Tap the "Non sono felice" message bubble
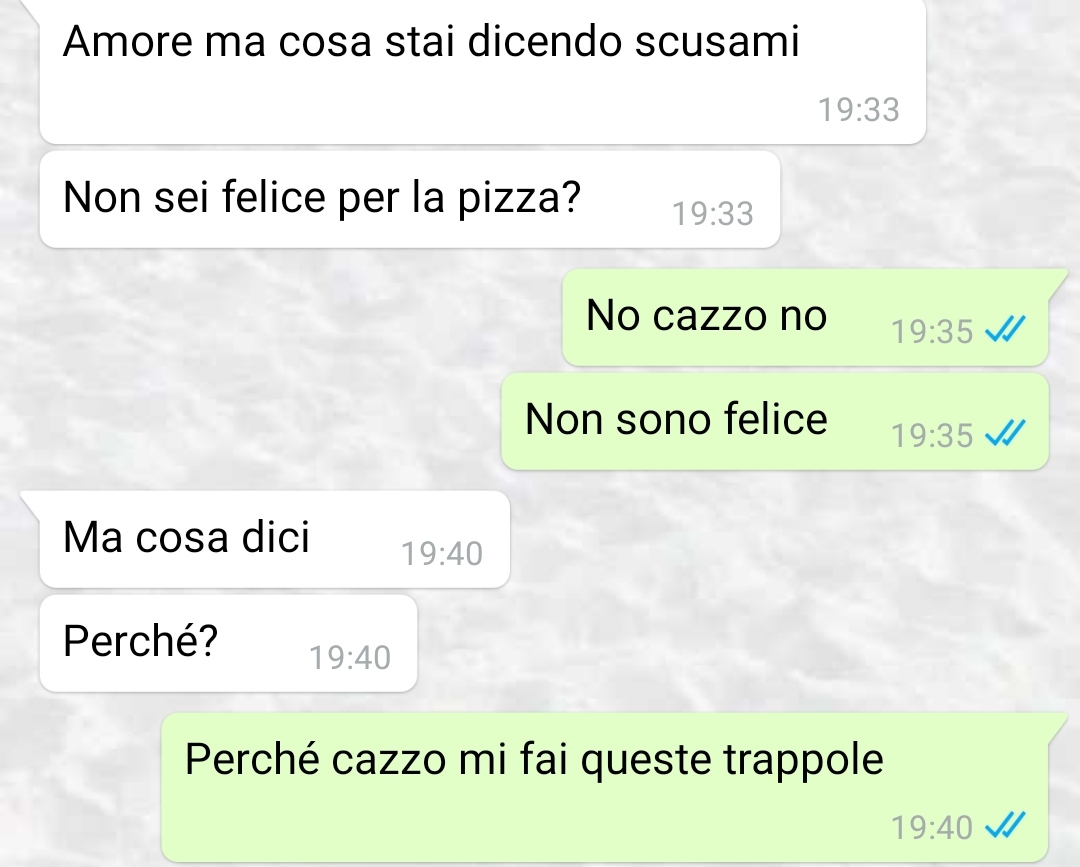Image resolution: width=1080 pixels, height=867 pixels. point(775,421)
